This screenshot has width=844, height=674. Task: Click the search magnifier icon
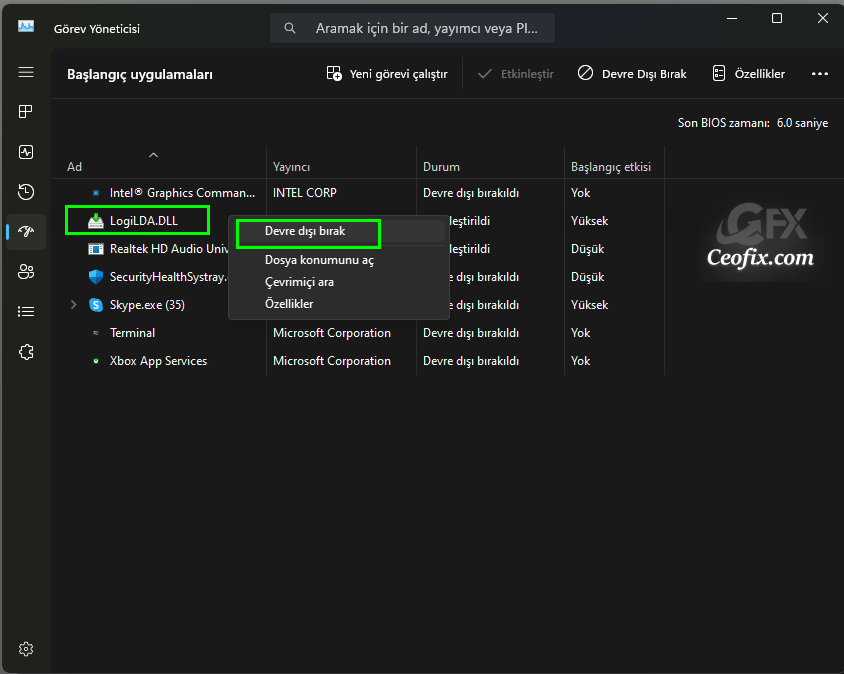click(290, 28)
